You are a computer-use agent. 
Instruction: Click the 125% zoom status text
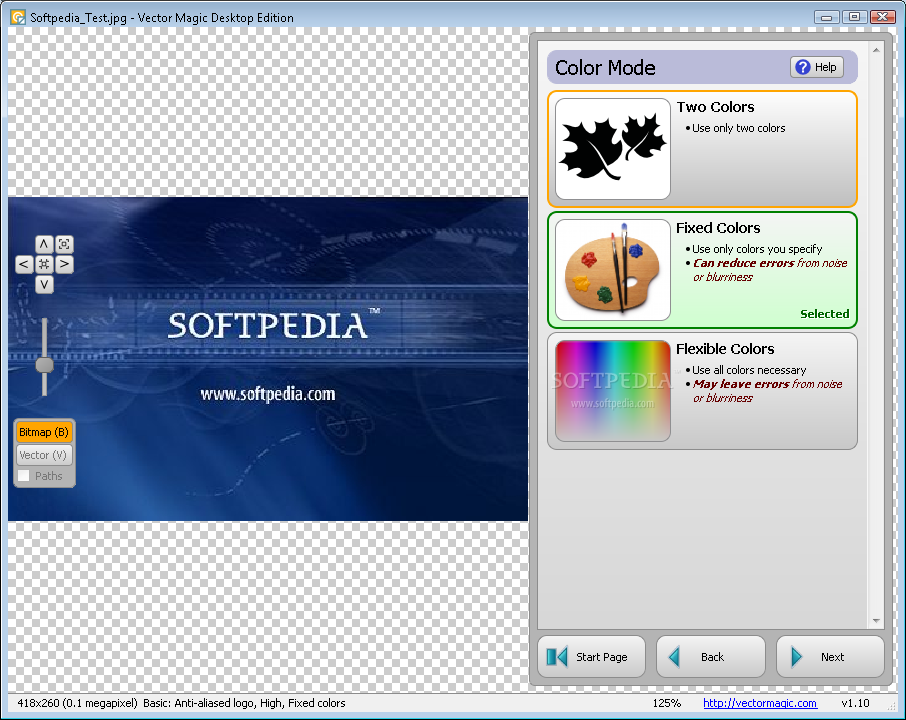[667, 703]
